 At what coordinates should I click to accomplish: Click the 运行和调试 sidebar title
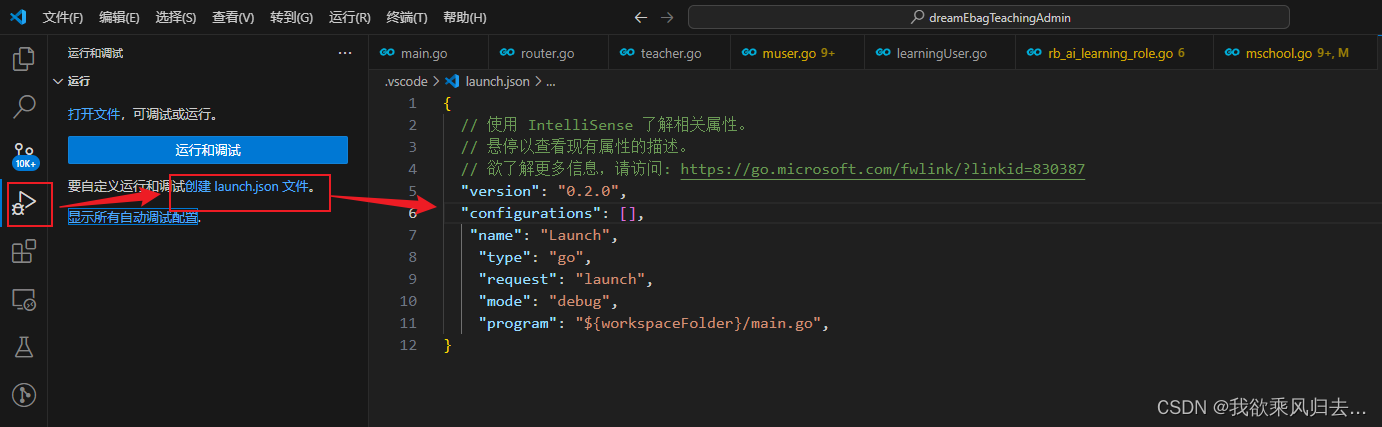[x=96, y=53]
